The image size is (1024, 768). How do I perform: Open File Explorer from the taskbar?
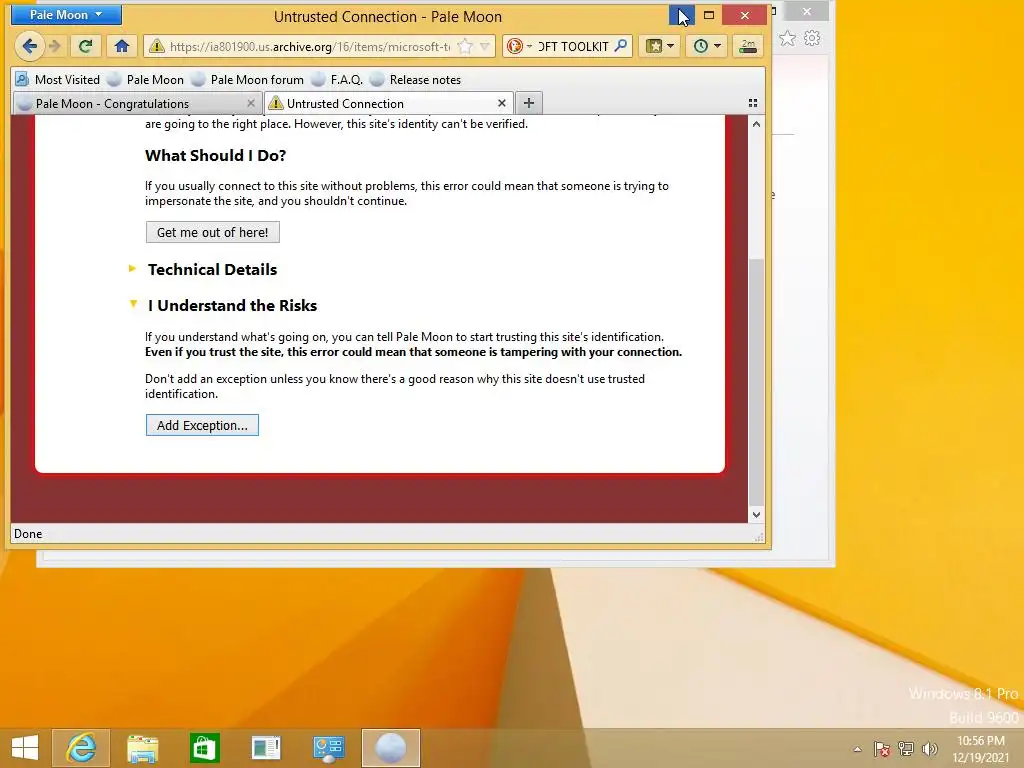(x=142, y=748)
